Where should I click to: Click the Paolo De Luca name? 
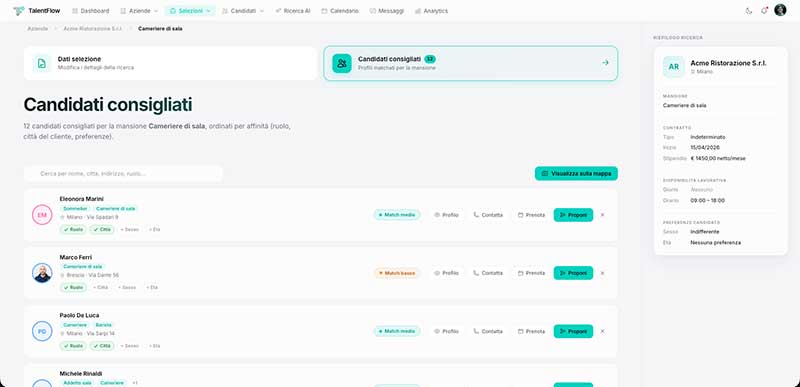coord(79,315)
